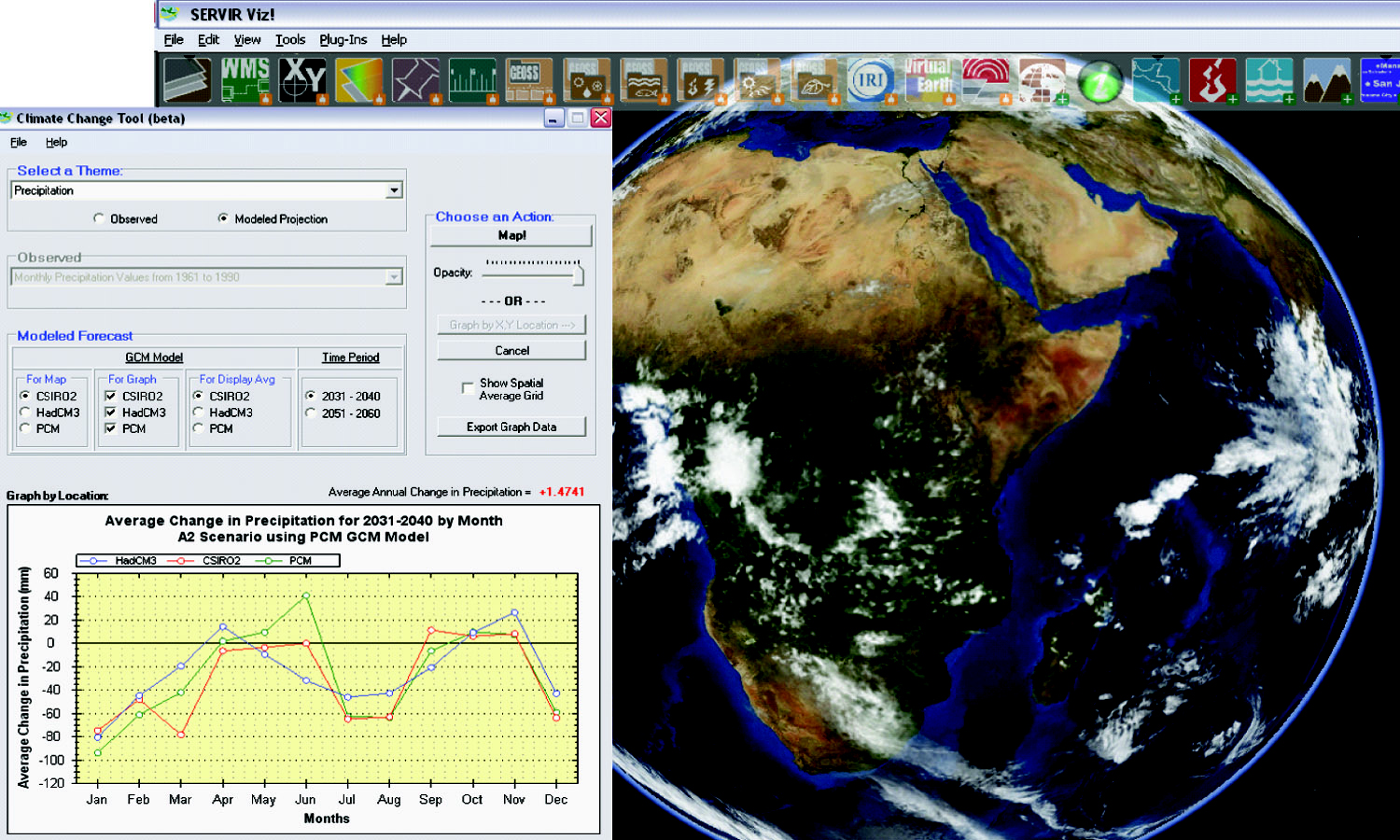Click the XY coordinate locator icon
This screenshot has height=840, width=1400.
[302, 79]
